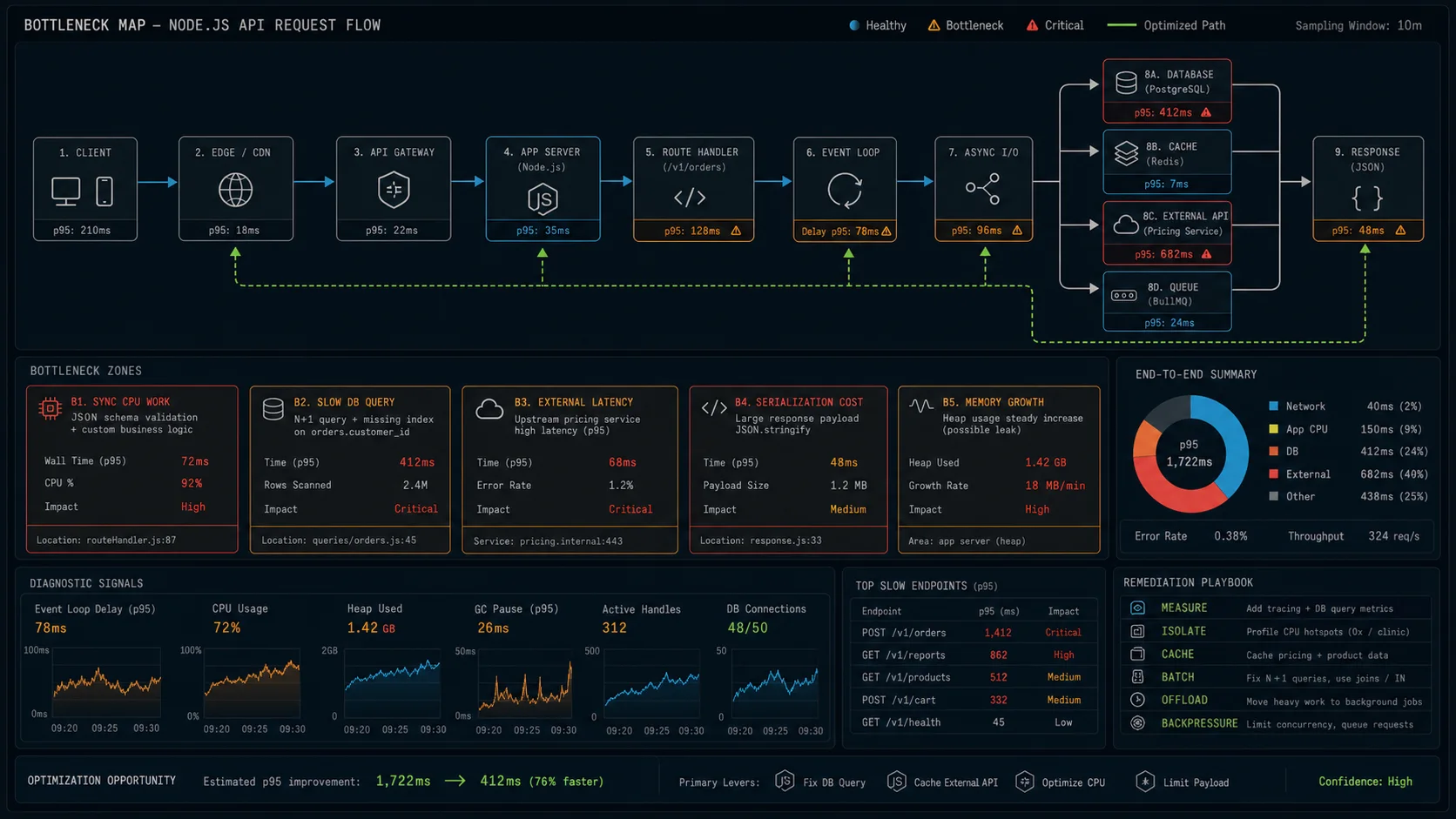Click the Critical legend entry
The height and width of the screenshot is (819, 1456).
click(x=1055, y=25)
